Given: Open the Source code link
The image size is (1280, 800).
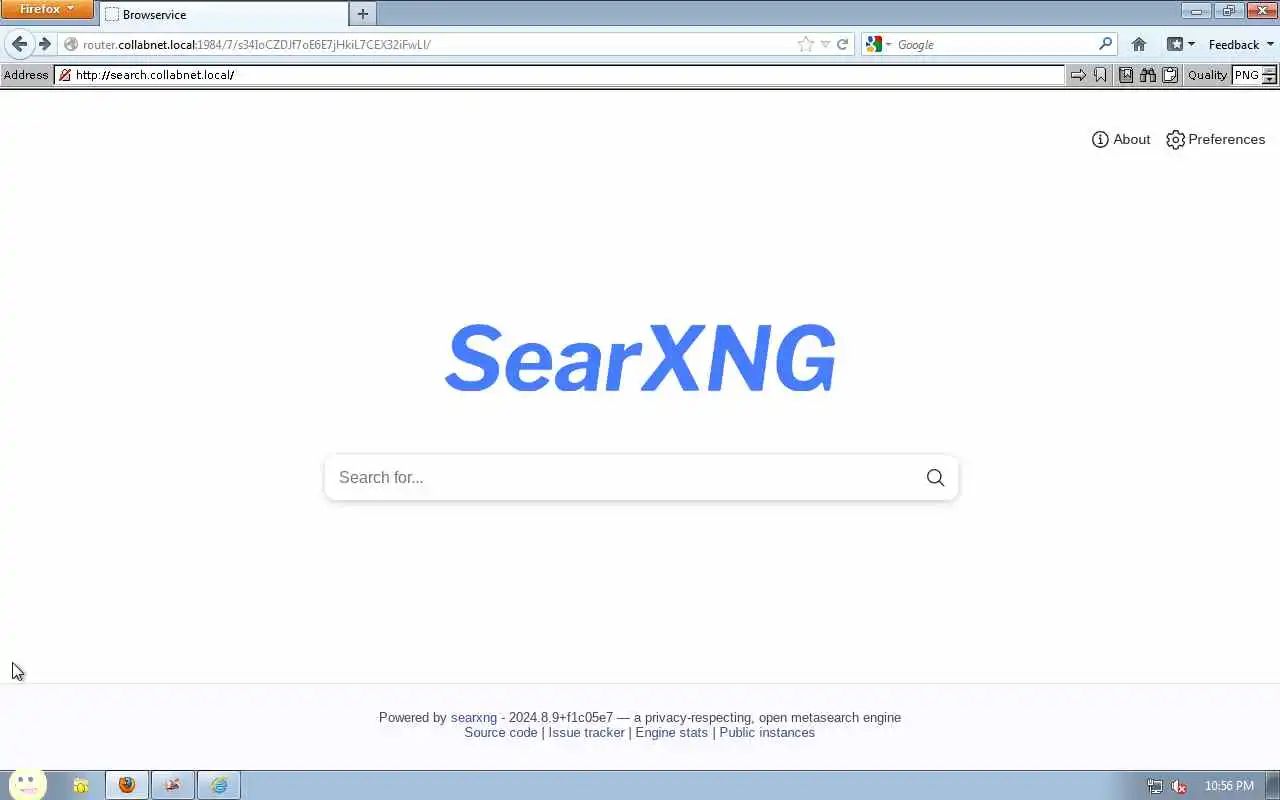Looking at the screenshot, I should pos(501,732).
